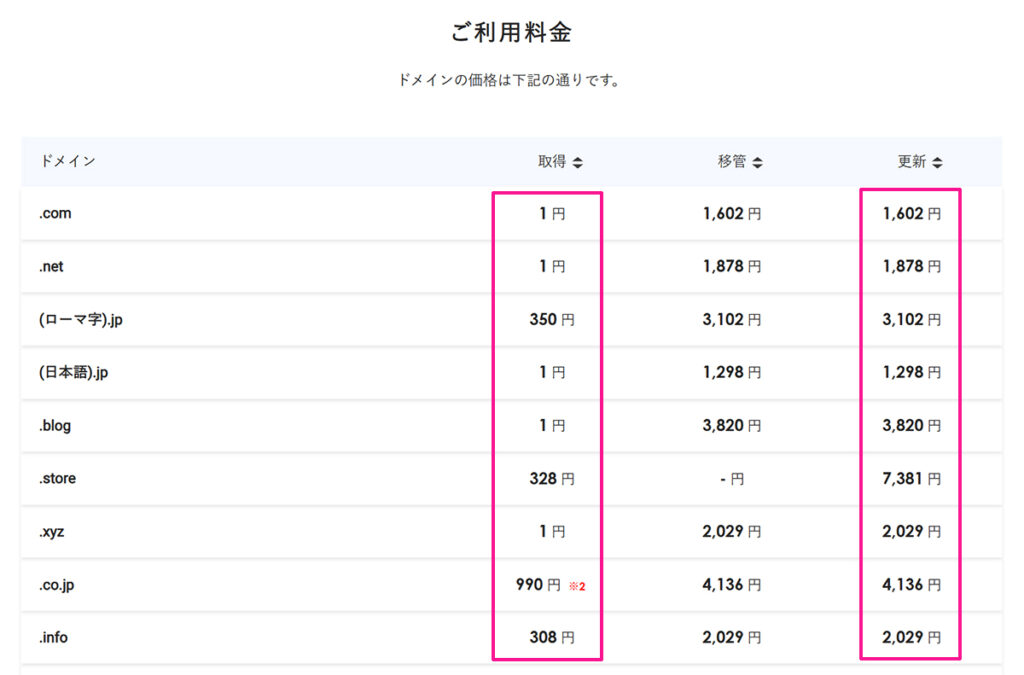Select the .net domain name
The height and width of the screenshot is (675, 1024).
tap(52, 267)
